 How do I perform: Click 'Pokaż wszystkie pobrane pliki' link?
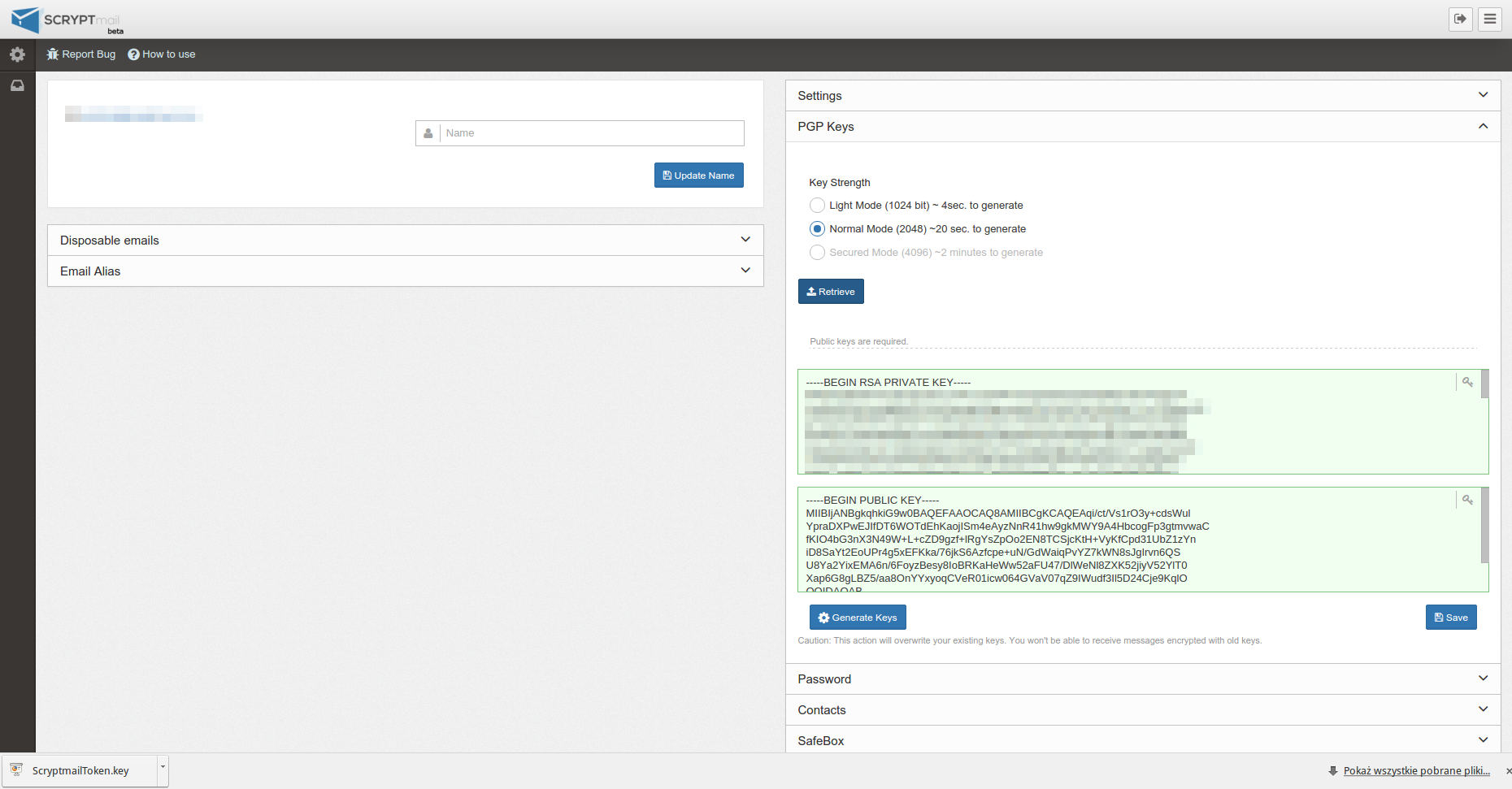(x=1417, y=771)
